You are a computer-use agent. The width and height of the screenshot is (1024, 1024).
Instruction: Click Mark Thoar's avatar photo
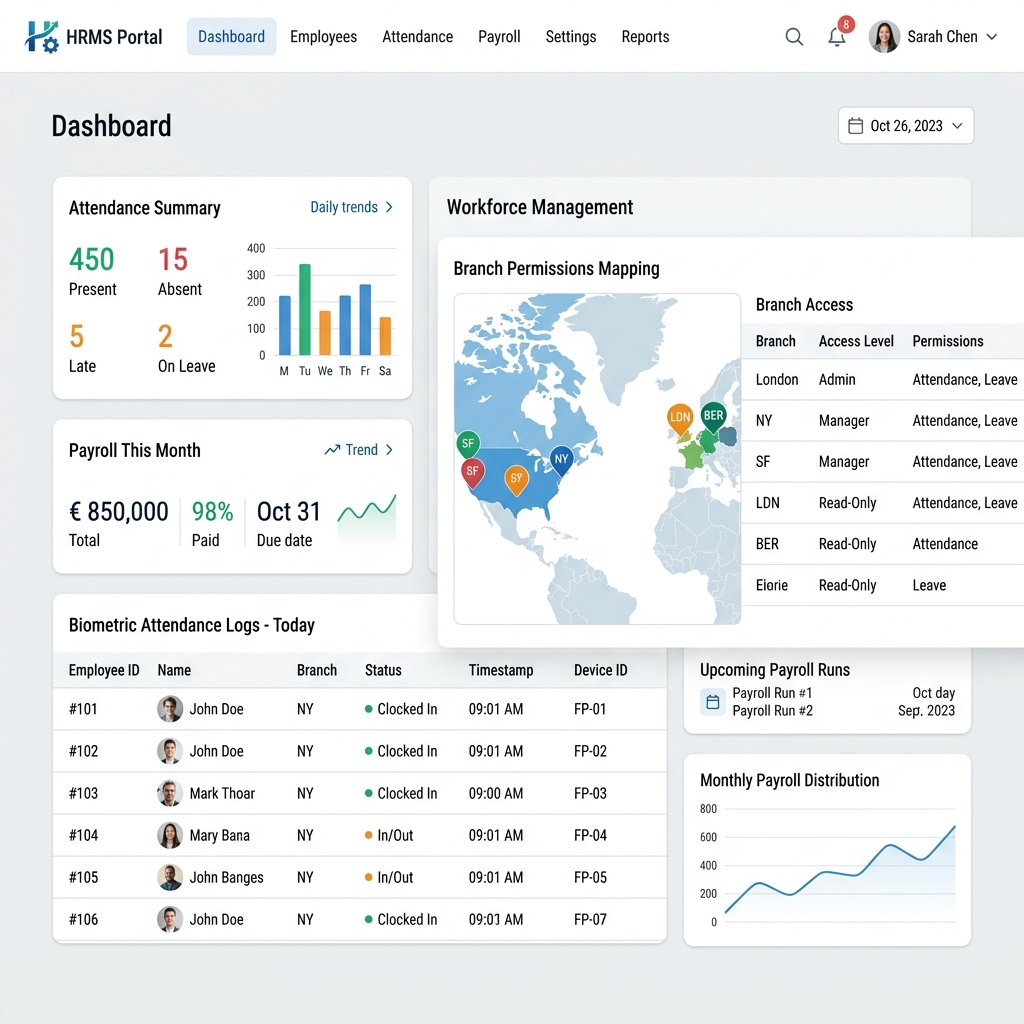click(170, 793)
